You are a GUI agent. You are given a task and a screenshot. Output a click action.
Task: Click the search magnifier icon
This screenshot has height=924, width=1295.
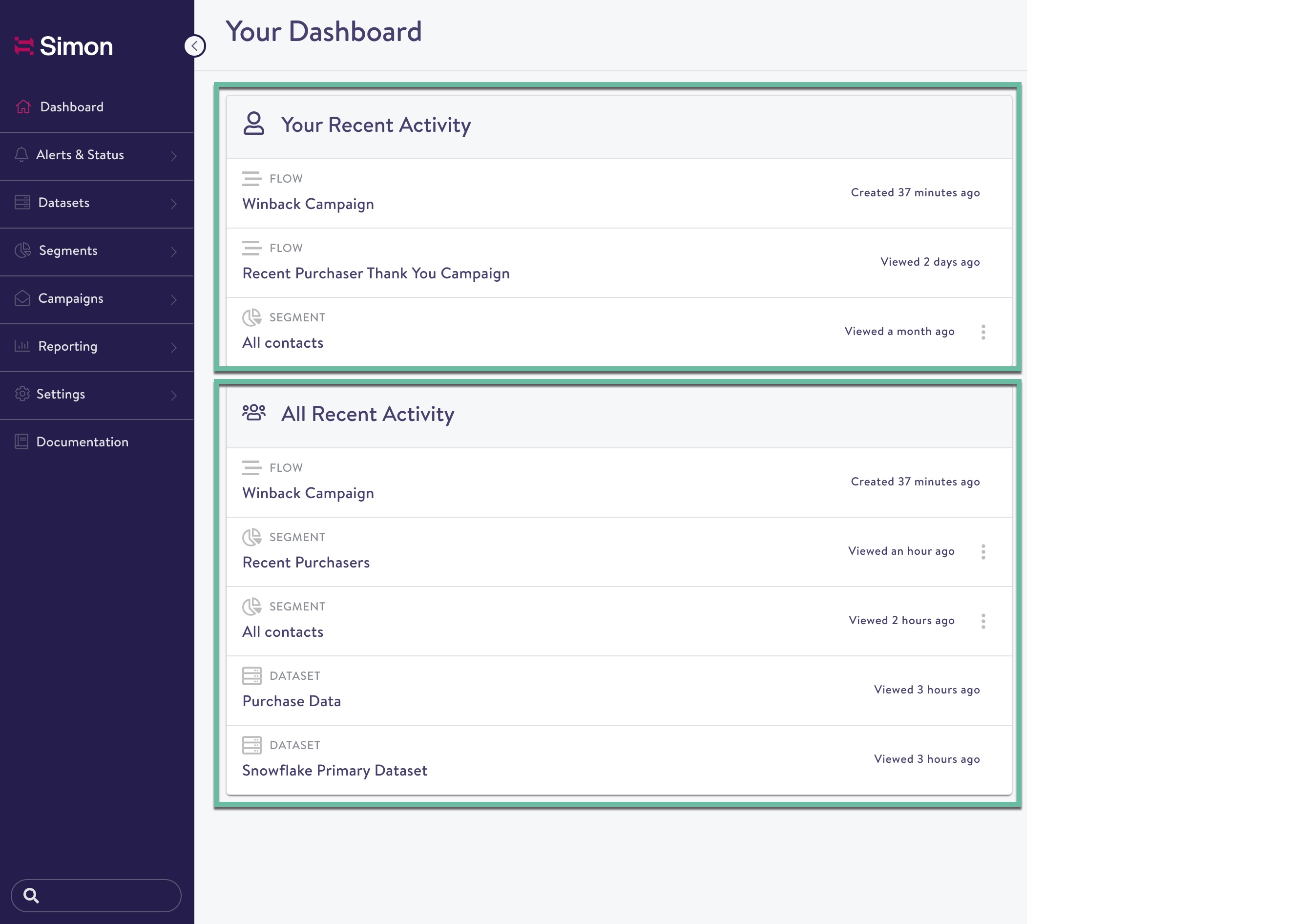click(31, 896)
